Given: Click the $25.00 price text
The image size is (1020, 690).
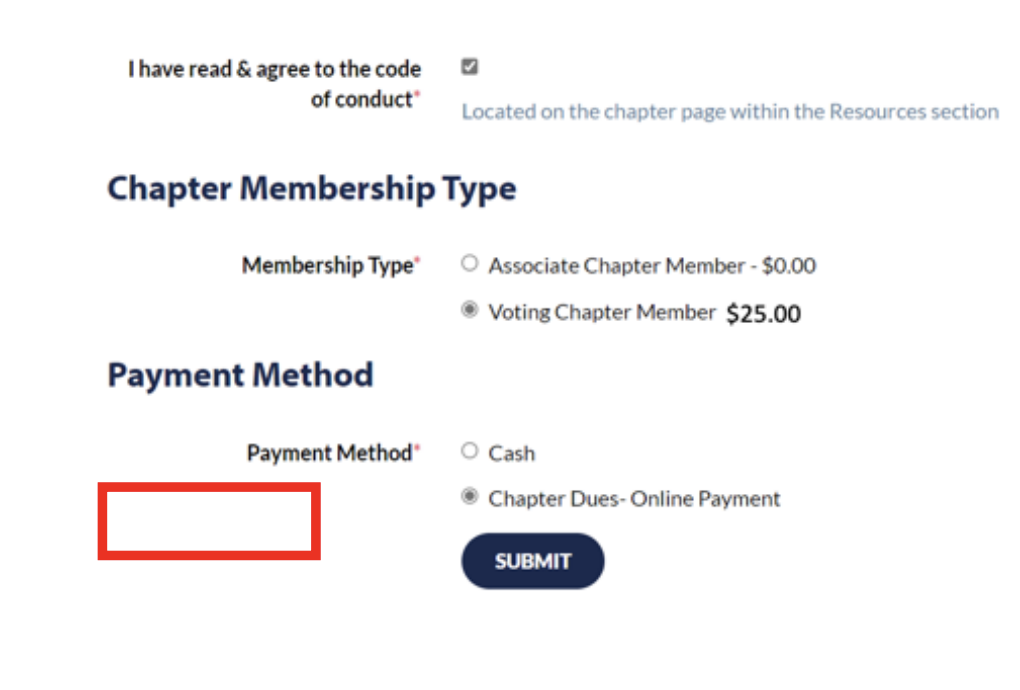Looking at the screenshot, I should point(763,314).
